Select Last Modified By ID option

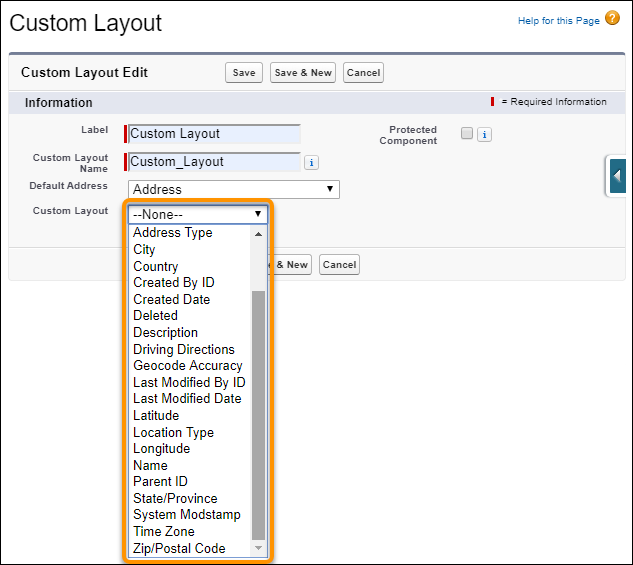click(189, 383)
